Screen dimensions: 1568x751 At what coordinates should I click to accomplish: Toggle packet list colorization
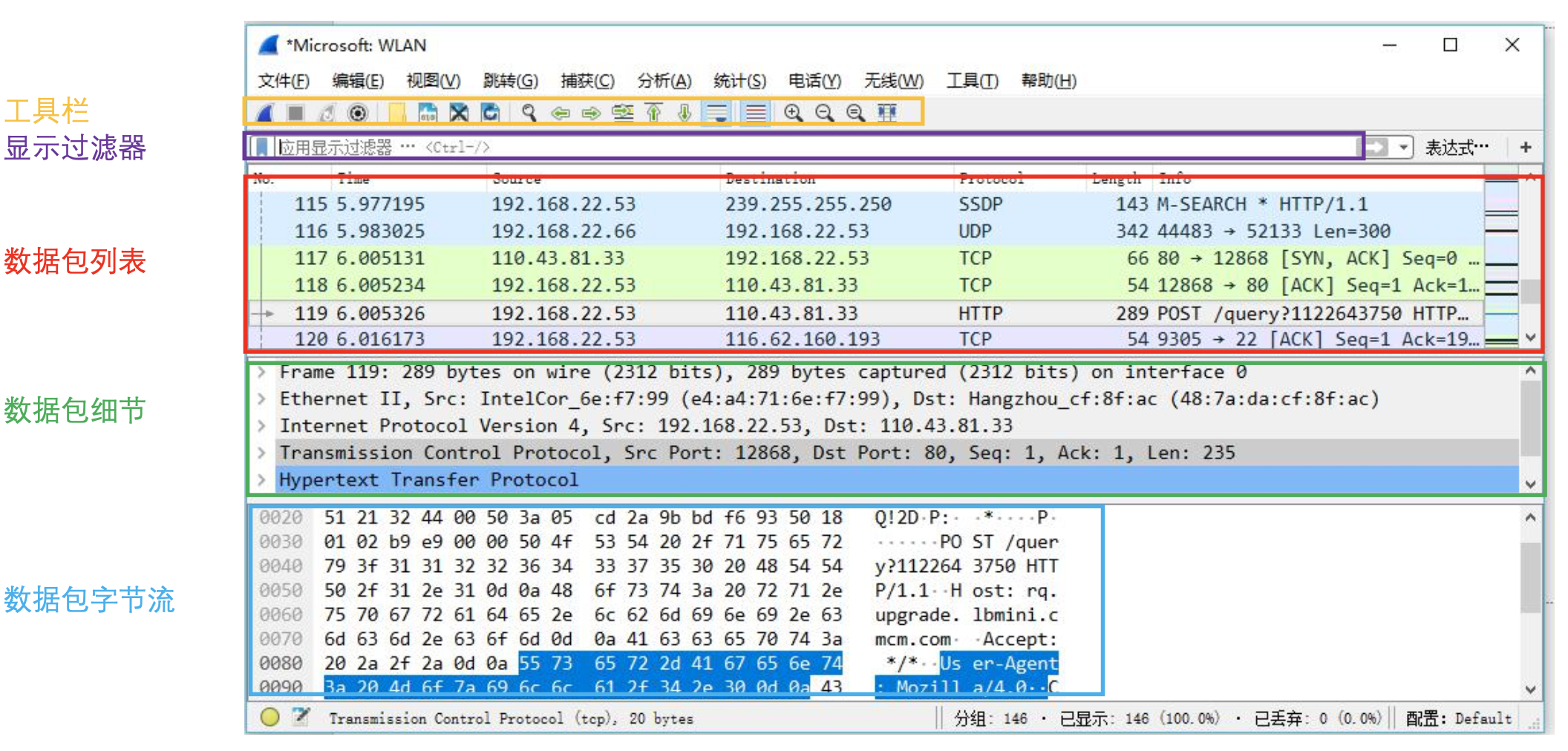[x=755, y=113]
